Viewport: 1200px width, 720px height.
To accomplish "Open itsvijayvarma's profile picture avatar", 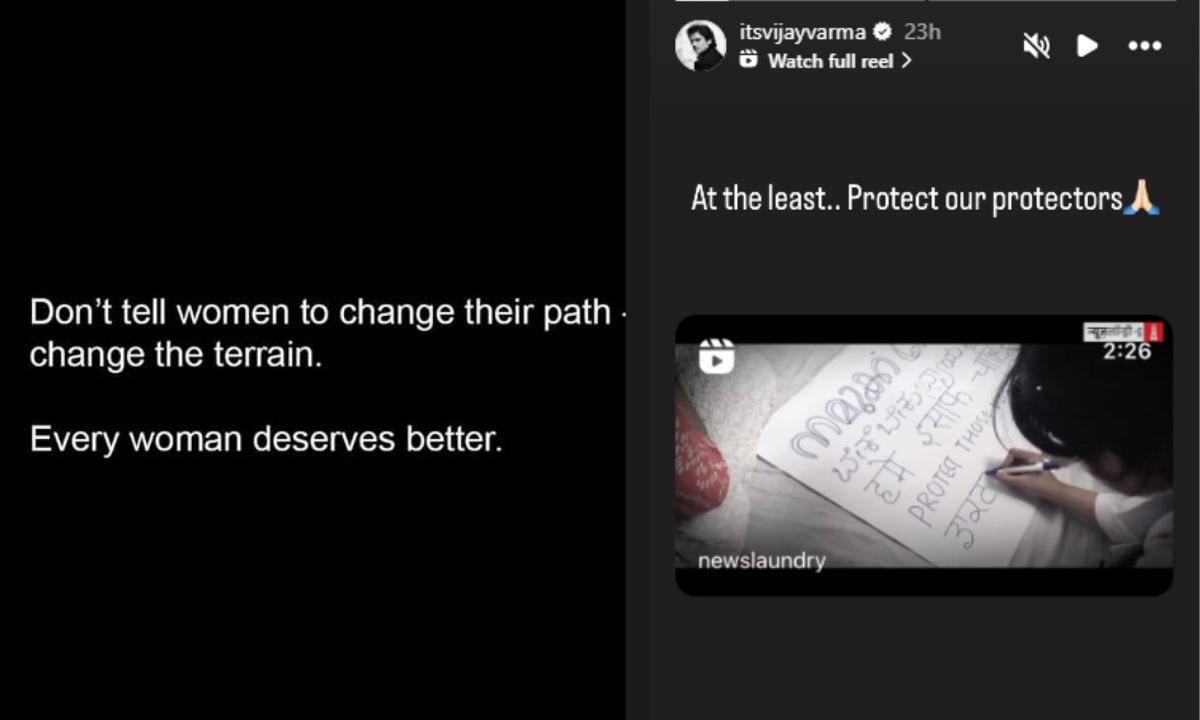I will (x=700, y=46).
